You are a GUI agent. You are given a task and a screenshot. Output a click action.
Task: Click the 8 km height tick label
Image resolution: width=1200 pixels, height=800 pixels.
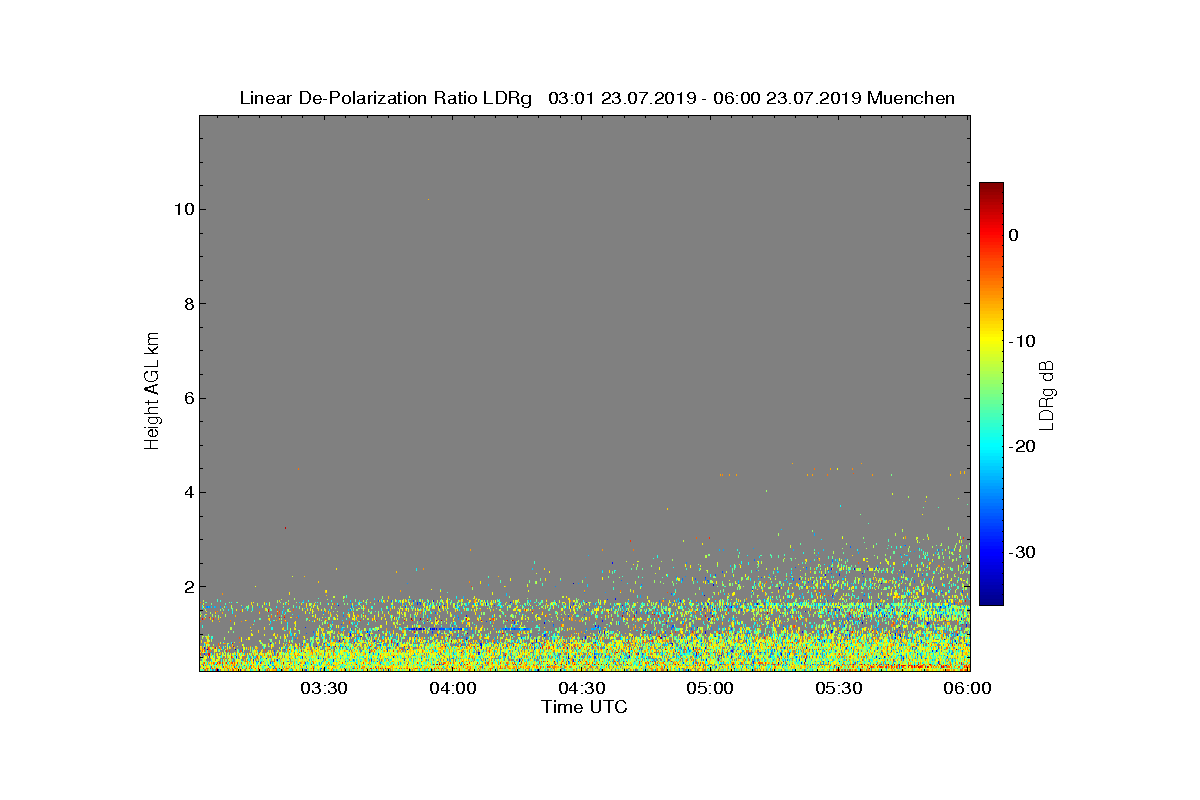[x=187, y=304]
